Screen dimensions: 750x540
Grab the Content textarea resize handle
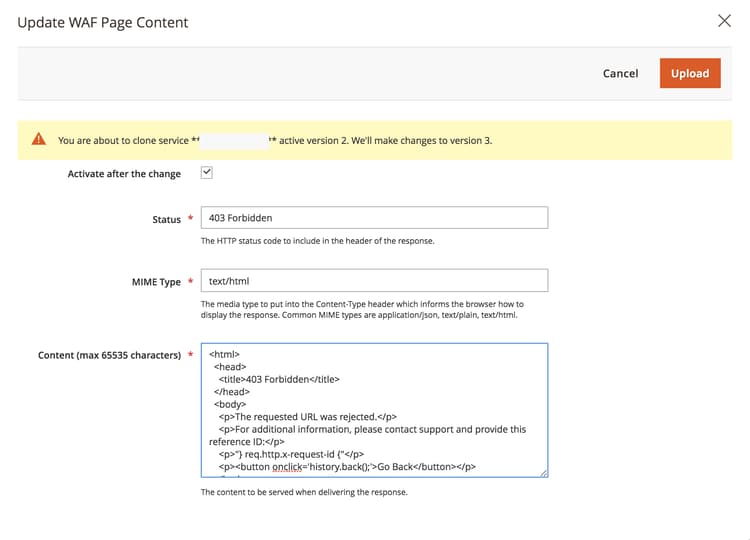543,472
